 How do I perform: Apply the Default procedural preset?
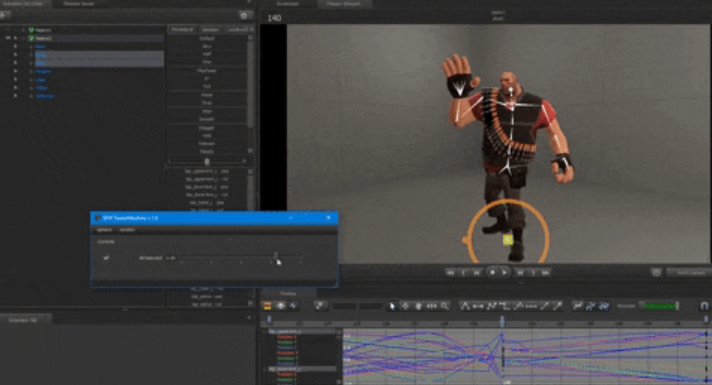click(x=207, y=38)
